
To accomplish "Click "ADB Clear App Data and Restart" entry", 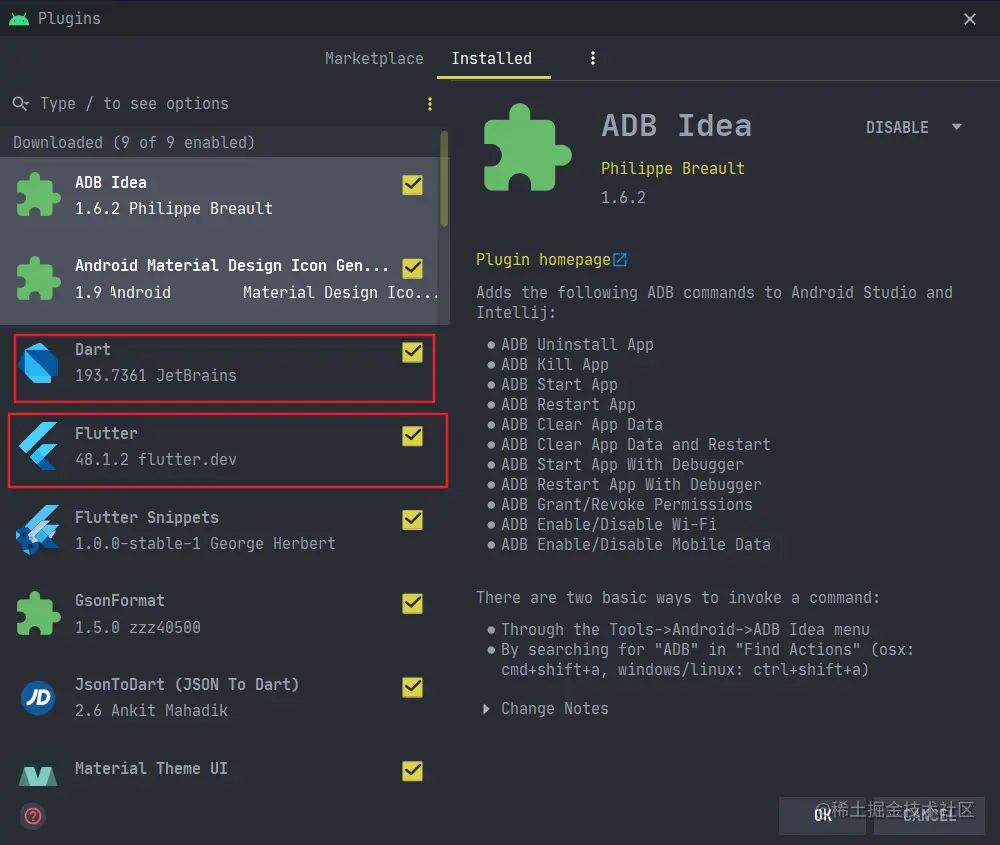I will click(636, 445).
